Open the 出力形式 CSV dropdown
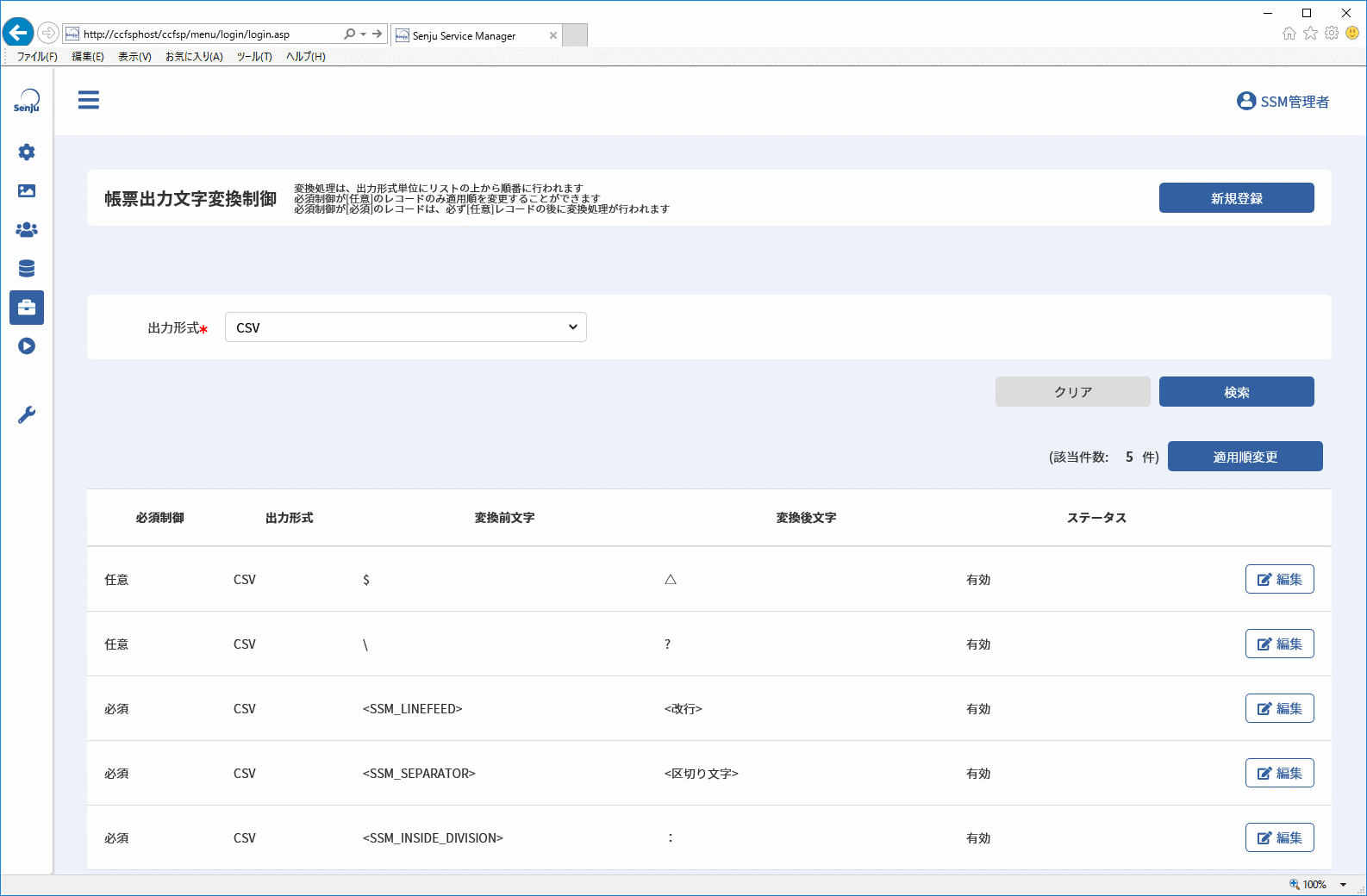 tap(406, 327)
